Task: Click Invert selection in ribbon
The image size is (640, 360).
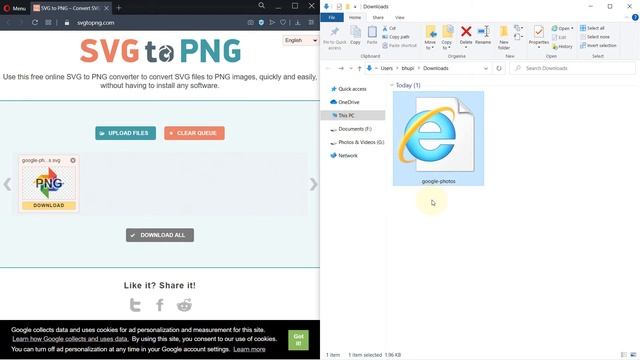Action: [x=598, y=45]
